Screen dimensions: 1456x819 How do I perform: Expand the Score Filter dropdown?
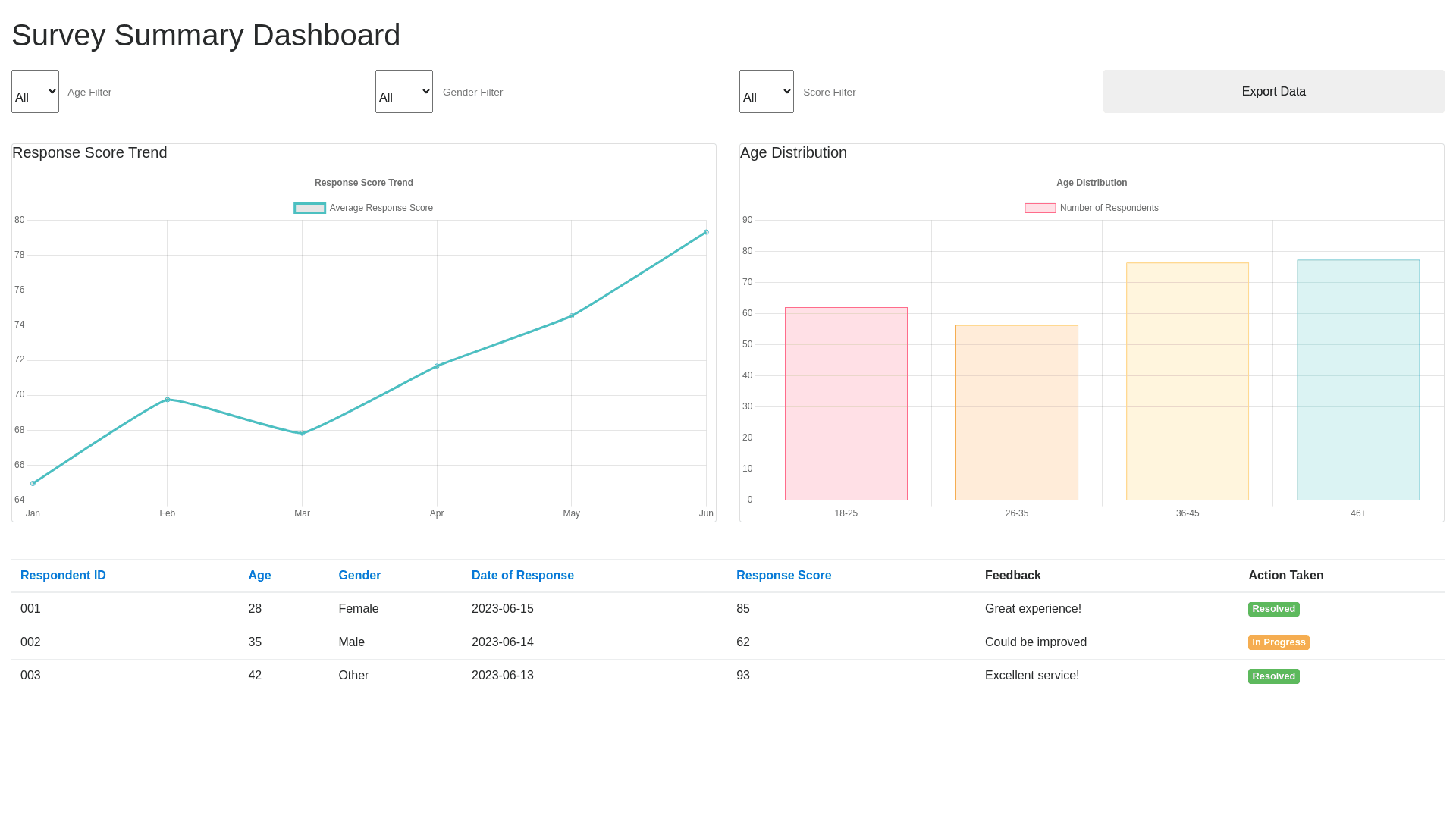click(766, 92)
